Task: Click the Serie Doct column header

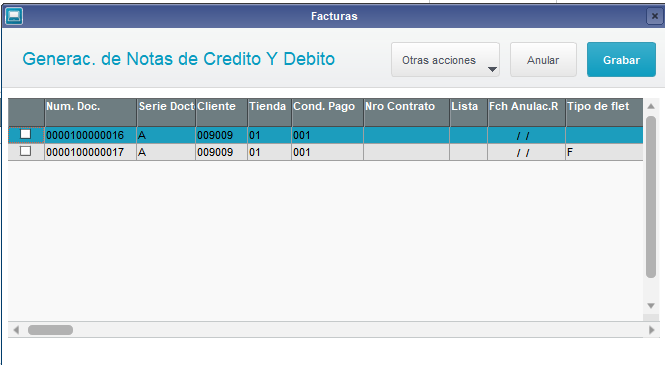Action: point(166,112)
